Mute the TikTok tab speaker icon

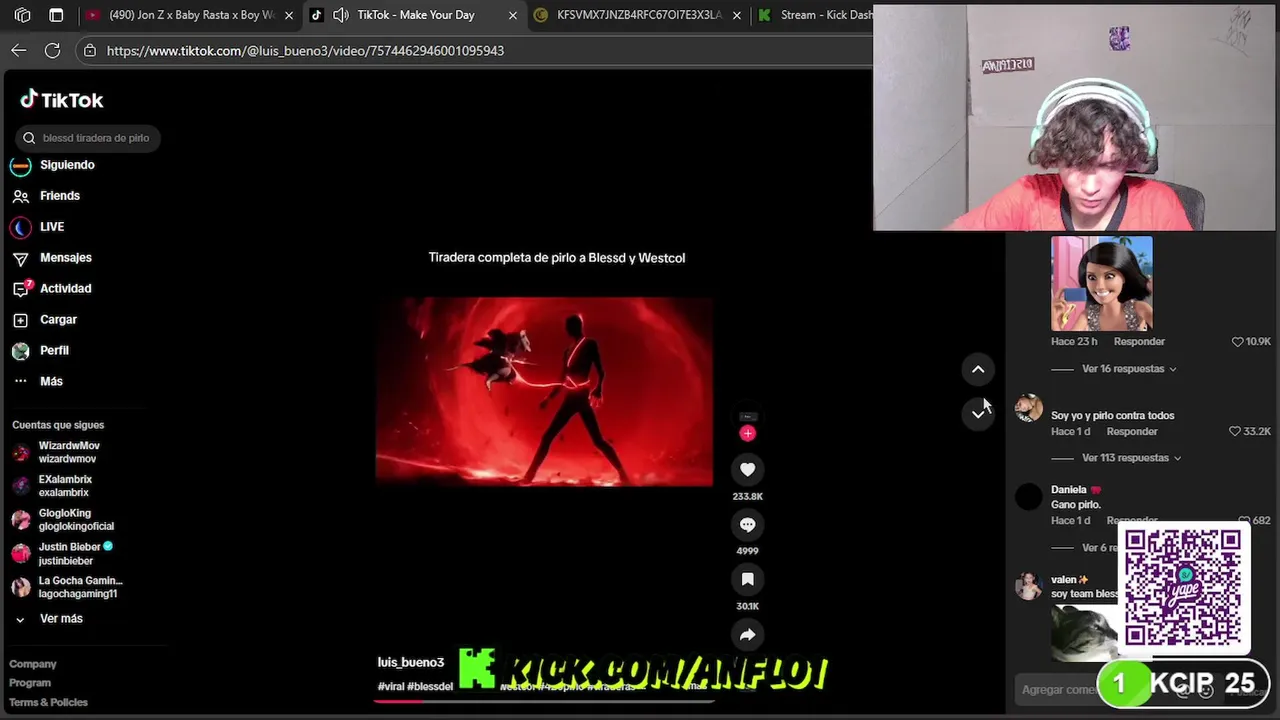click(x=341, y=15)
